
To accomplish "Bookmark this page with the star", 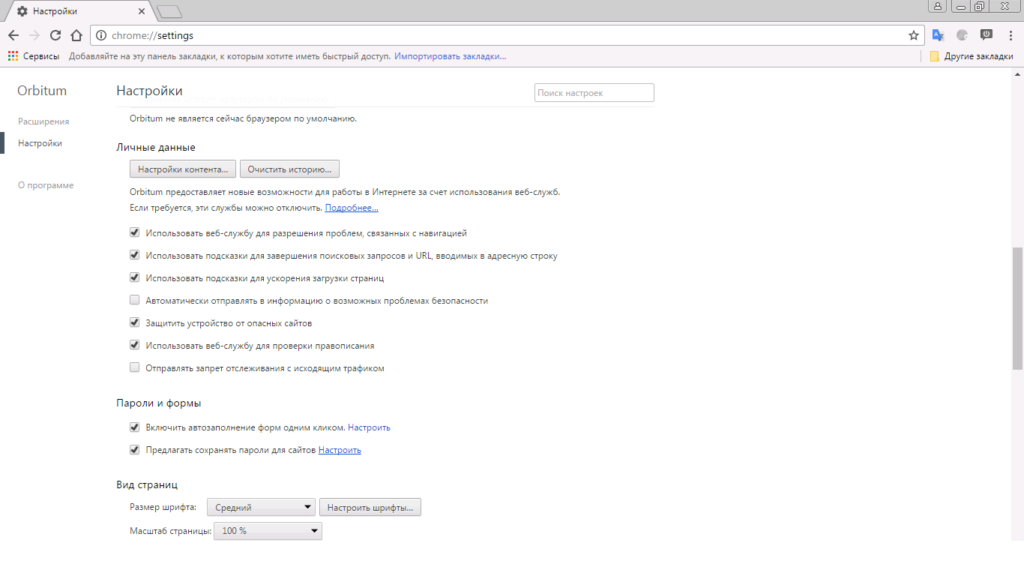I will [914, 35].
